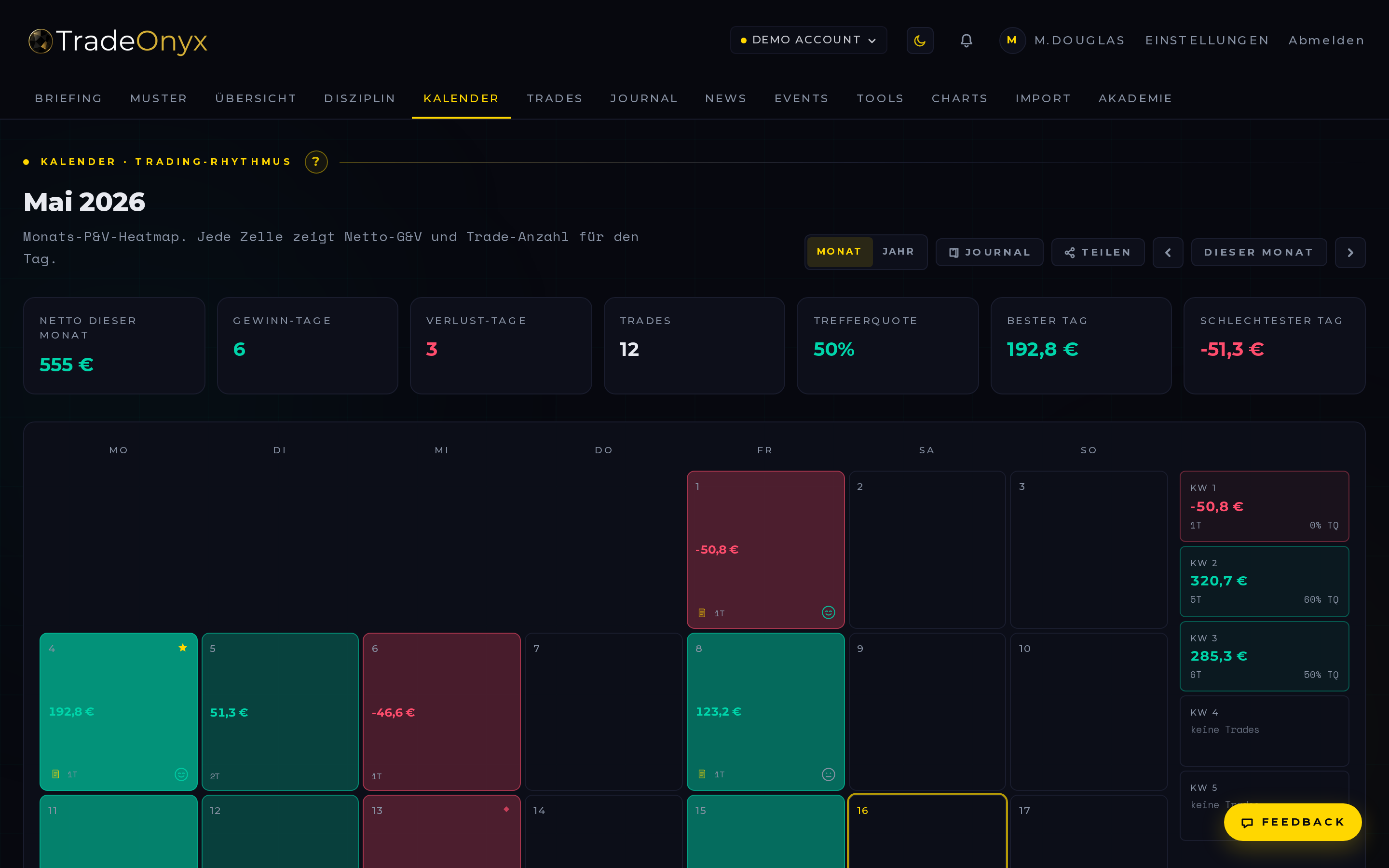Select calendar day 10
The width and height of the screenshot is (1389, 868).
(1089, 711)
